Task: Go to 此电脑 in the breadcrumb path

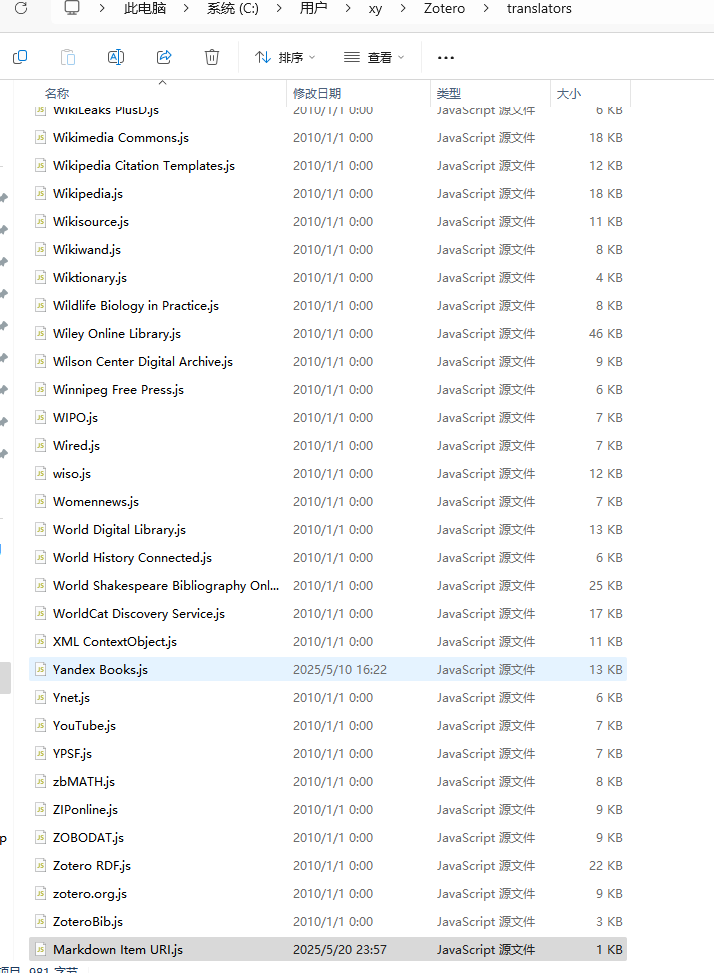Action: pyautogui.click(x=145, y=9)
